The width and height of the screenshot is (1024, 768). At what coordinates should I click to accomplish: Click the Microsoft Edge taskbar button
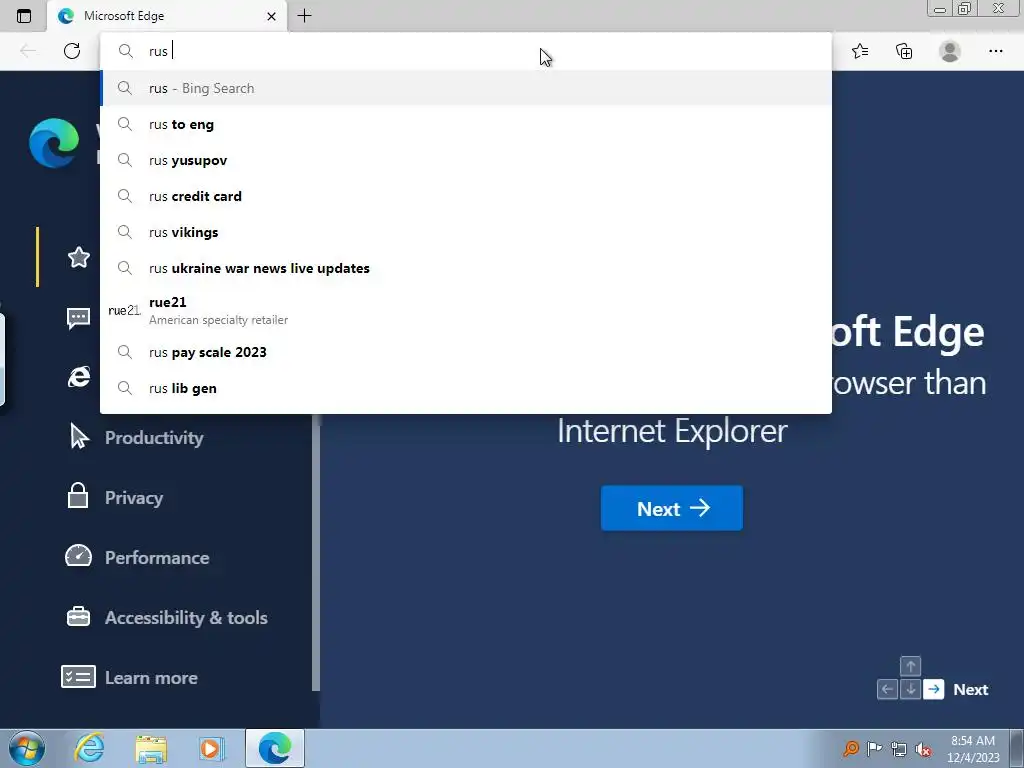click(274, 748)
